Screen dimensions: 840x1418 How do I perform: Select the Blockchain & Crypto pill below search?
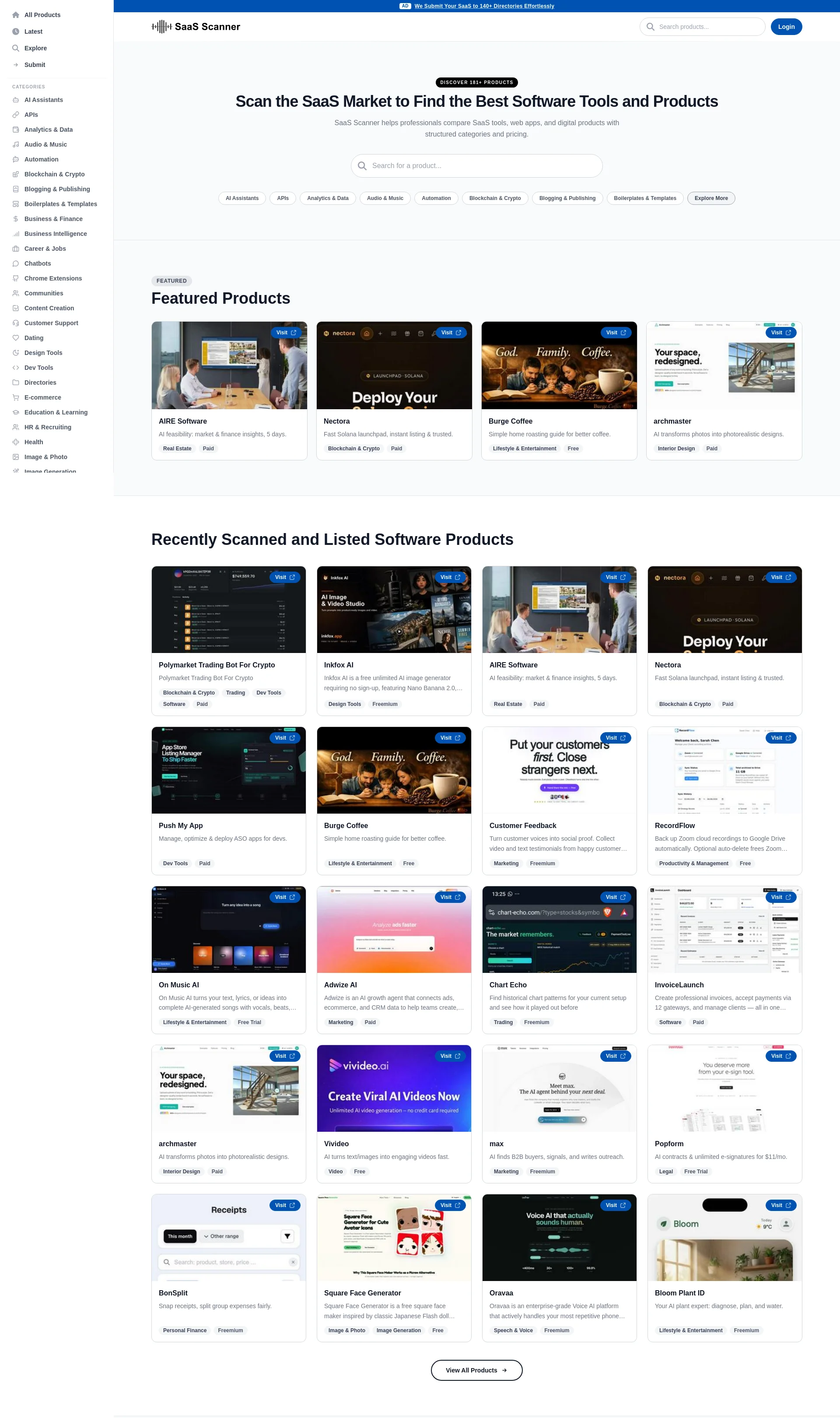pyautogui.click(x=495, y=198)
